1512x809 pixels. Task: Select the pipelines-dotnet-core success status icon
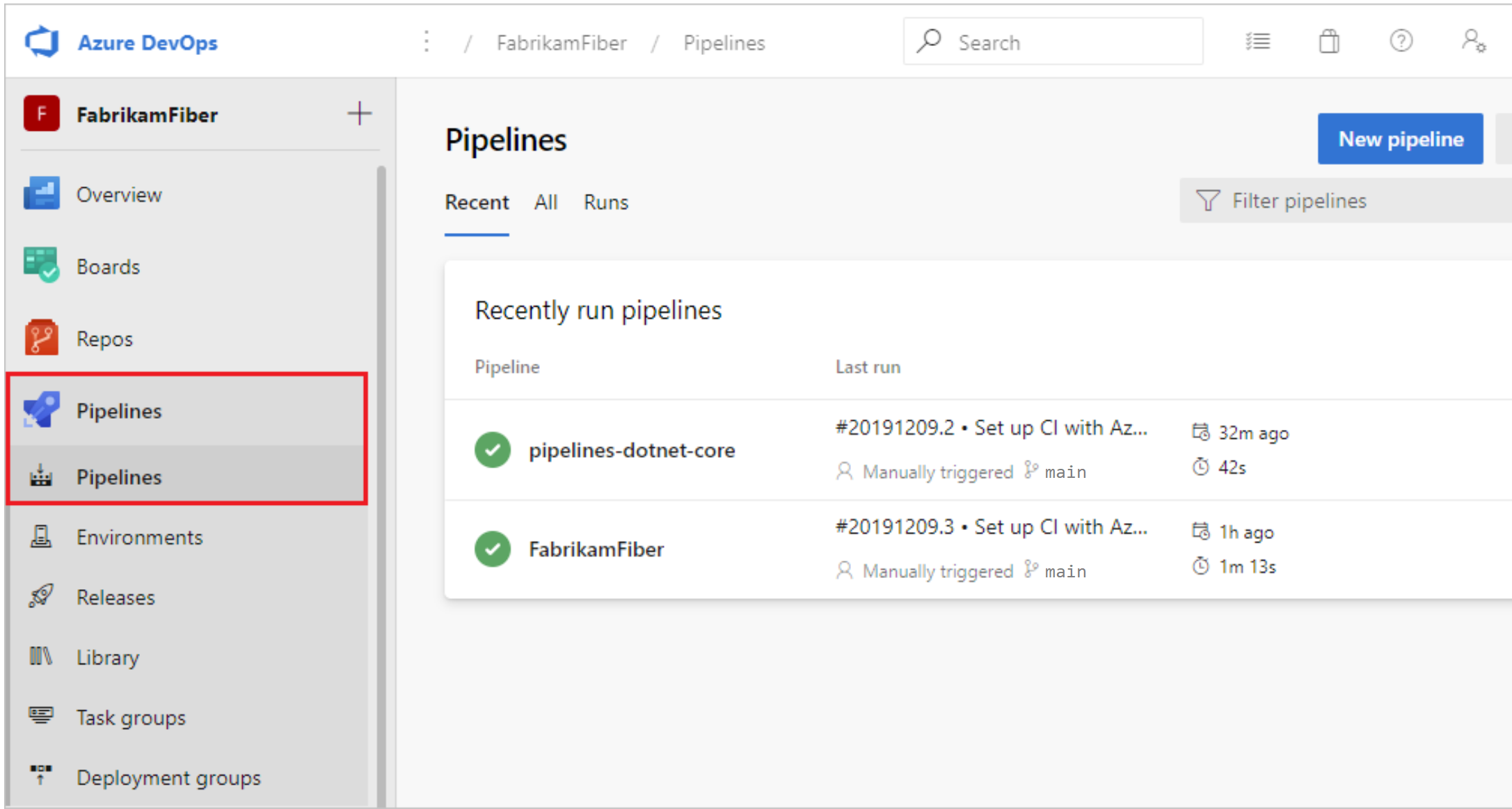[494, 449]
